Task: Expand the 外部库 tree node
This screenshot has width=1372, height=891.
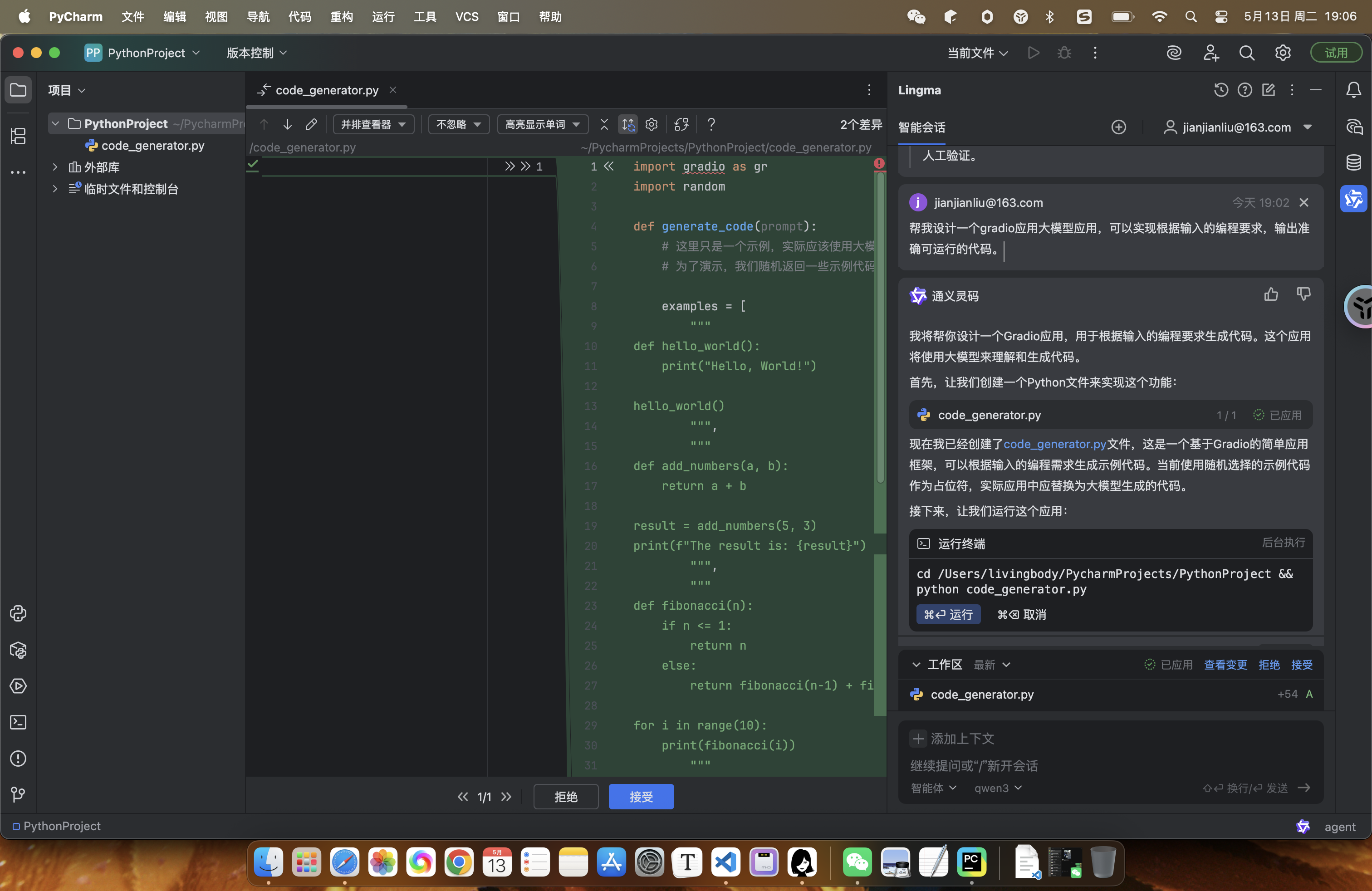Action: [55, 167]
